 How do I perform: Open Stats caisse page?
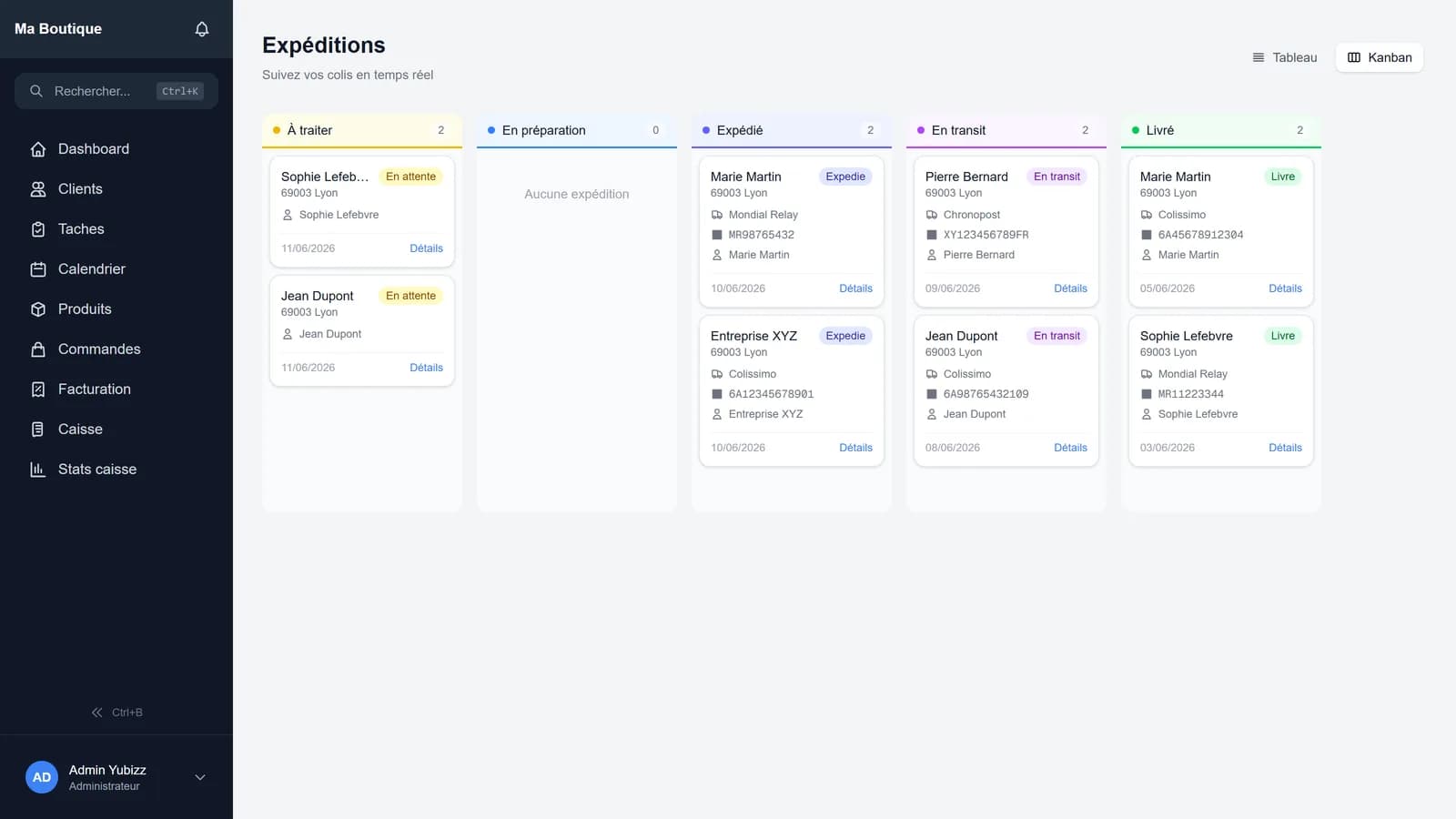point(116,470)
